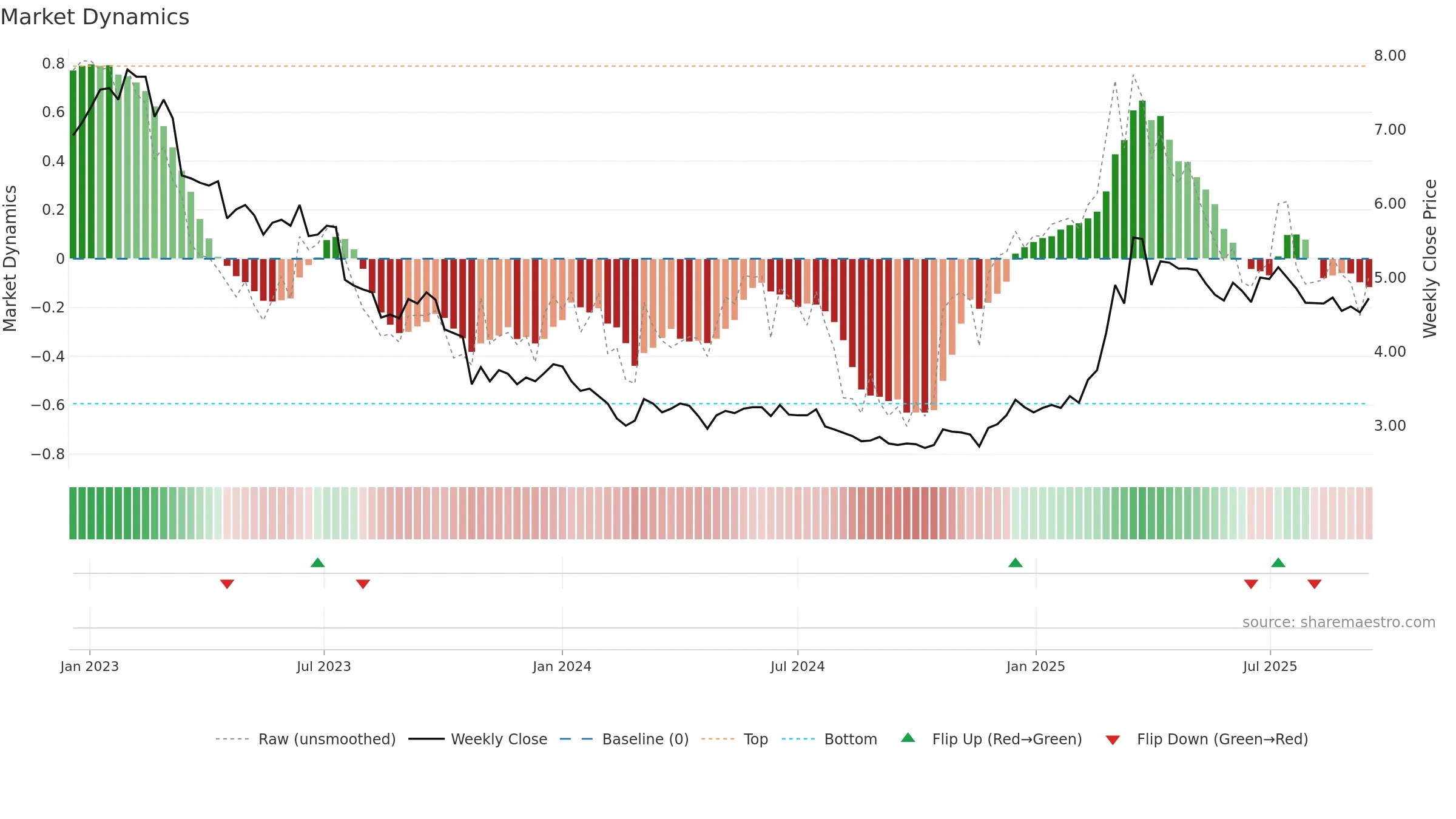
Task: Click the tallest green bar in early 2025
Action: tap(1142, 180)
